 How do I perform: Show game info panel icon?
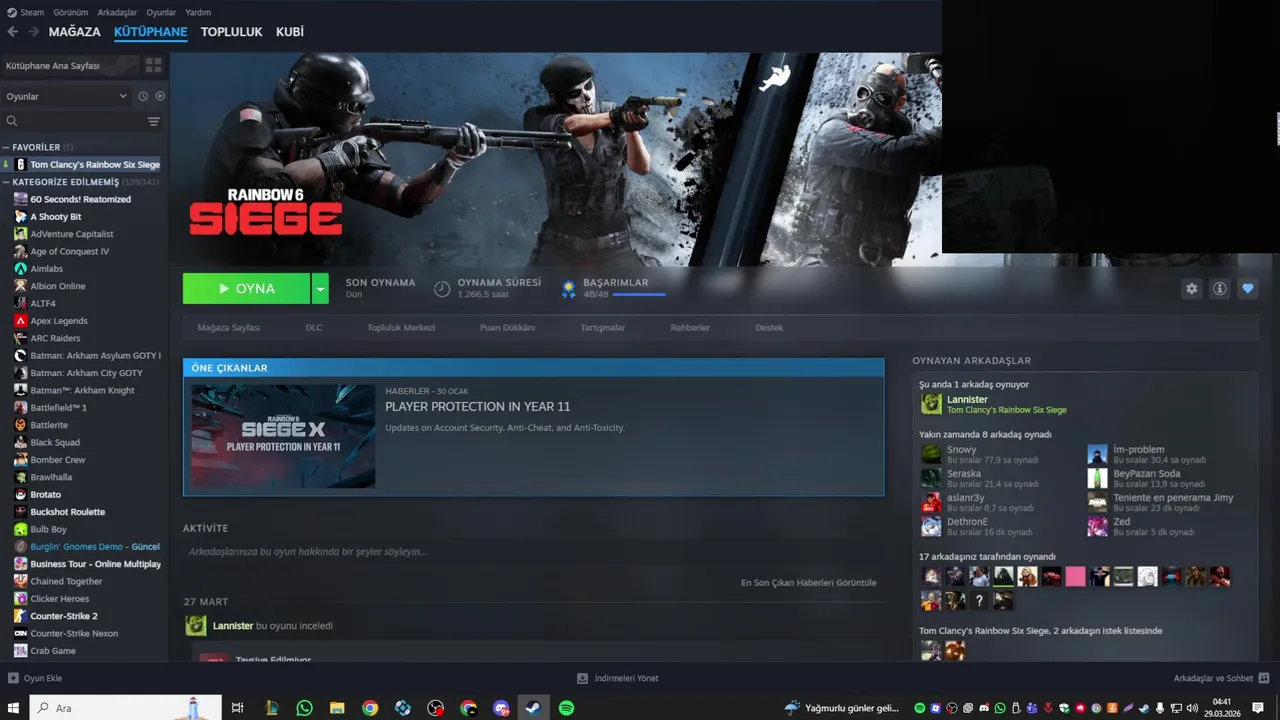[1219, 288]
